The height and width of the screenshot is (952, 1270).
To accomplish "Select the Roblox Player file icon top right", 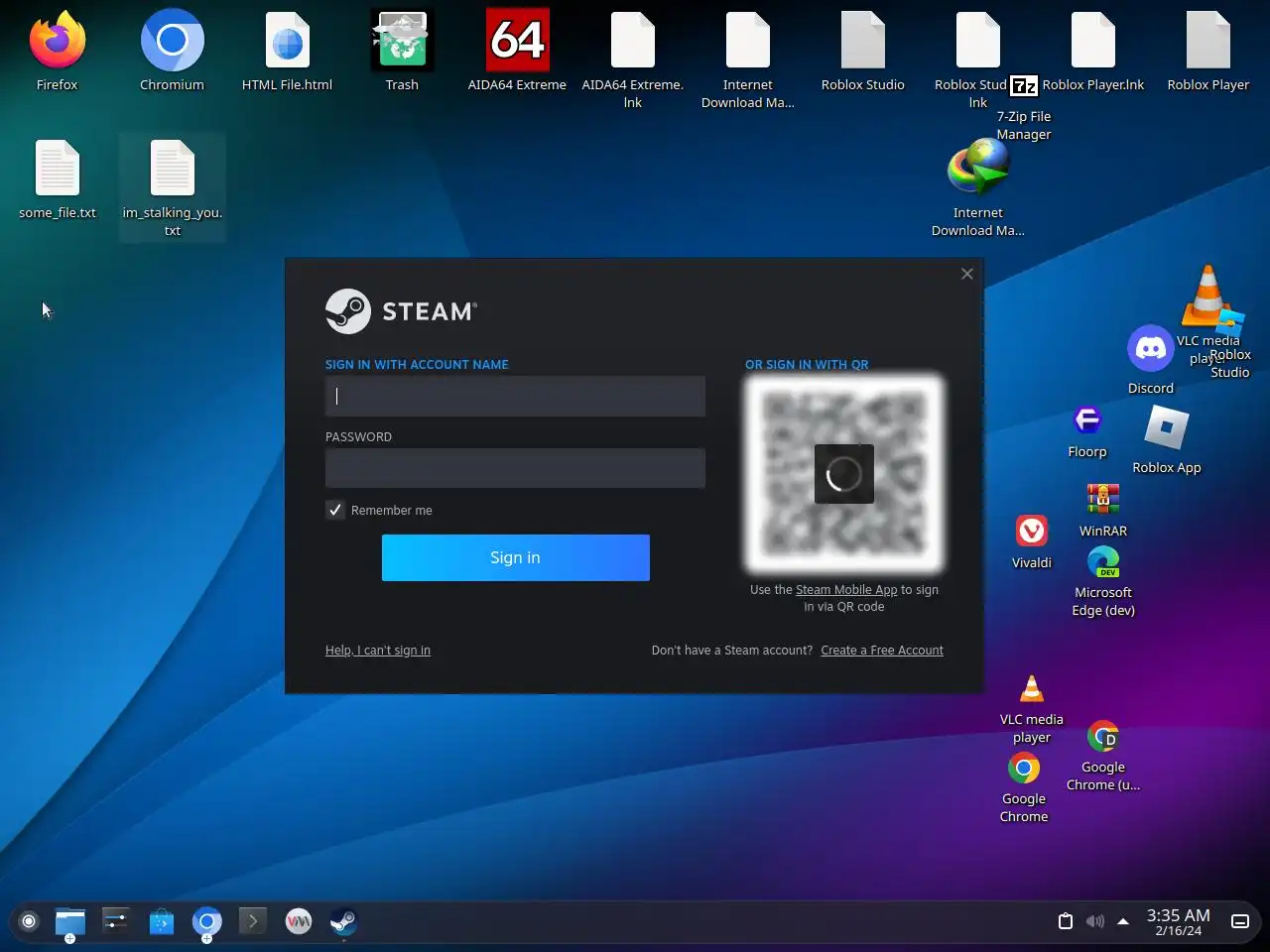I will click(1208, 42).
